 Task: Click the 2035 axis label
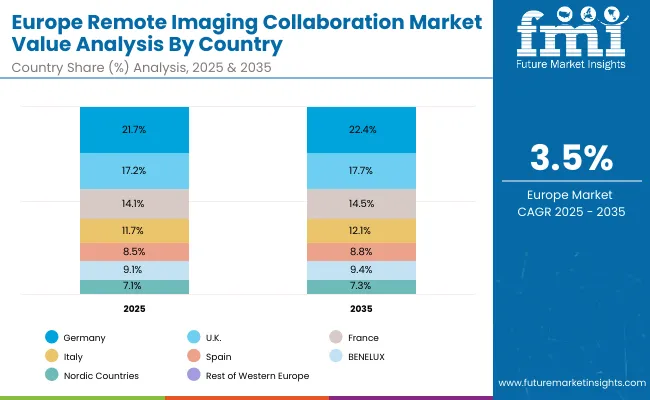(361, 309)
